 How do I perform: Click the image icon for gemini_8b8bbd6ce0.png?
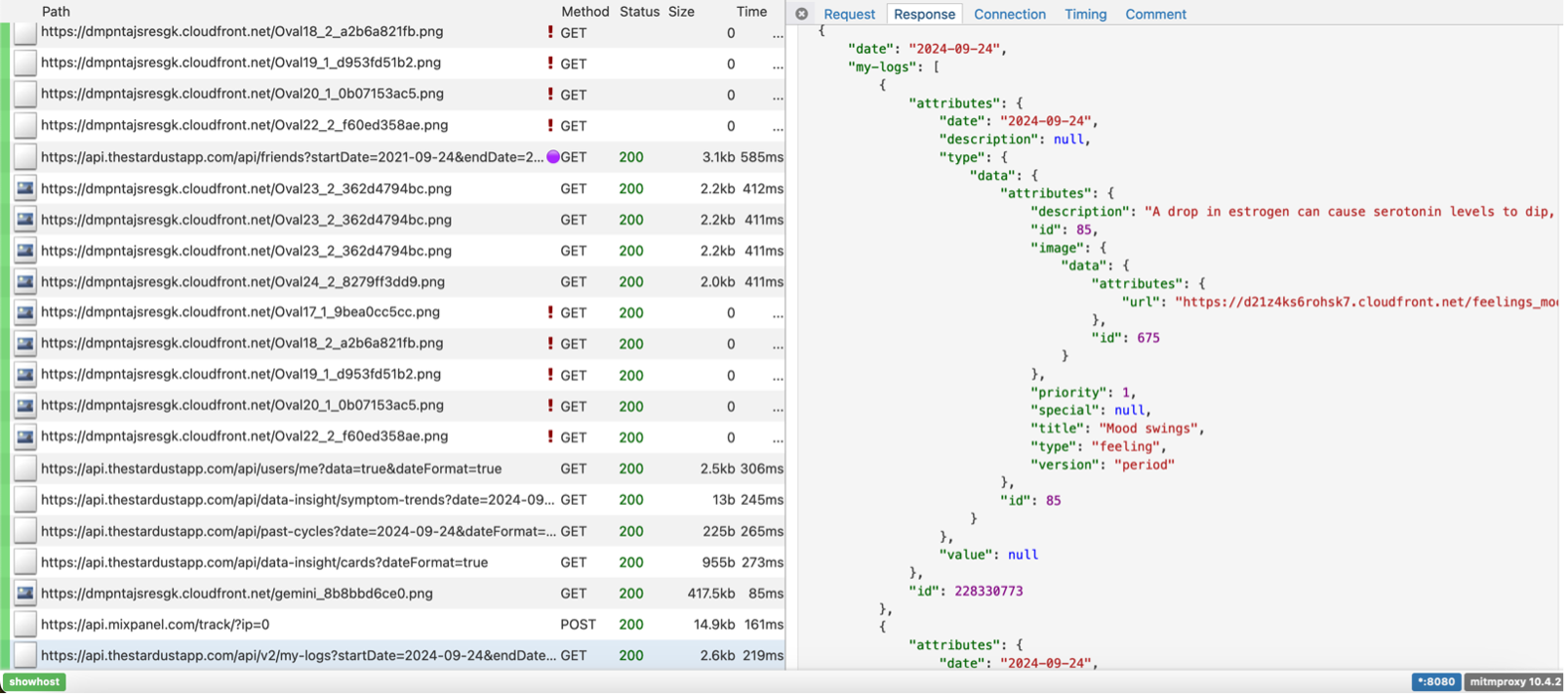tap(25, 594)
